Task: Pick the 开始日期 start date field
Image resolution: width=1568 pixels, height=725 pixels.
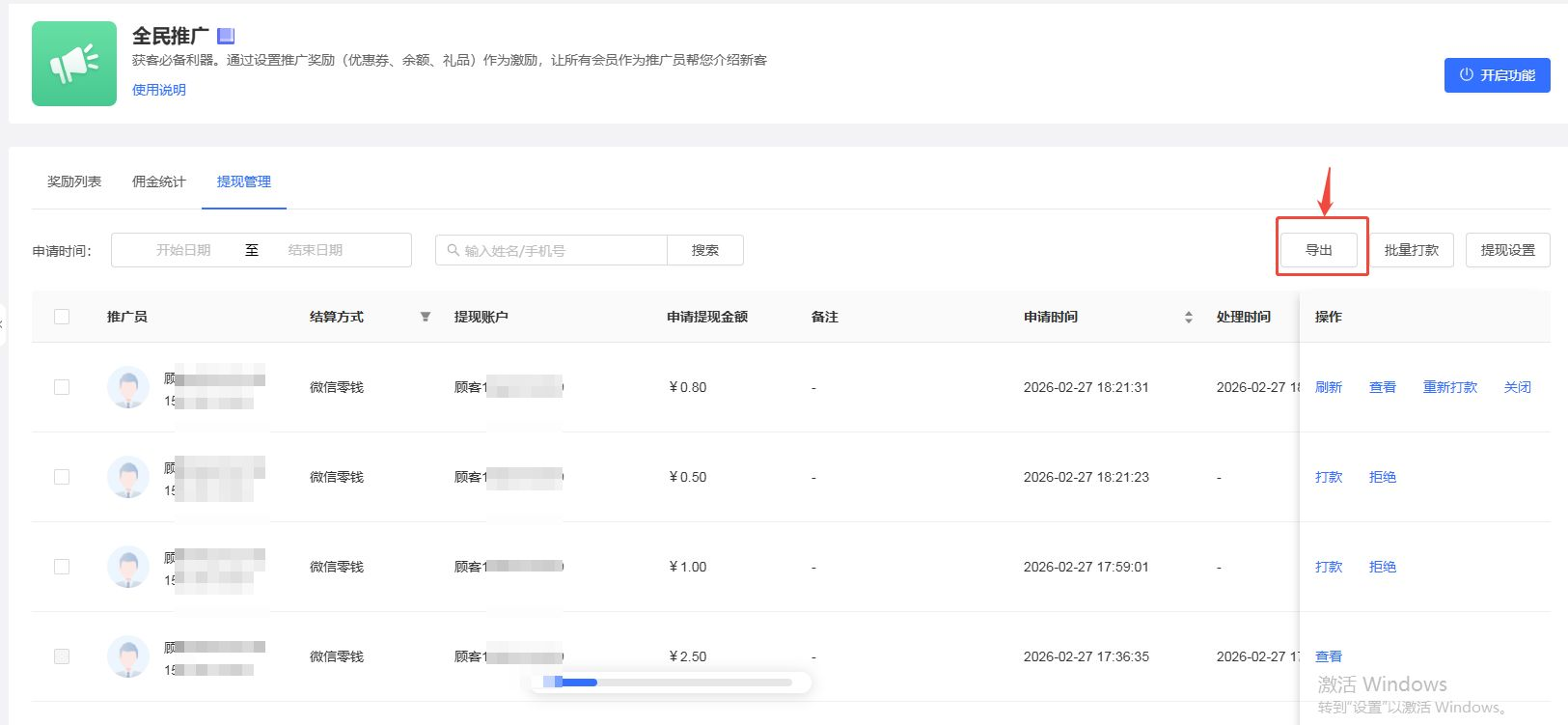Action: tap(183, 250)
